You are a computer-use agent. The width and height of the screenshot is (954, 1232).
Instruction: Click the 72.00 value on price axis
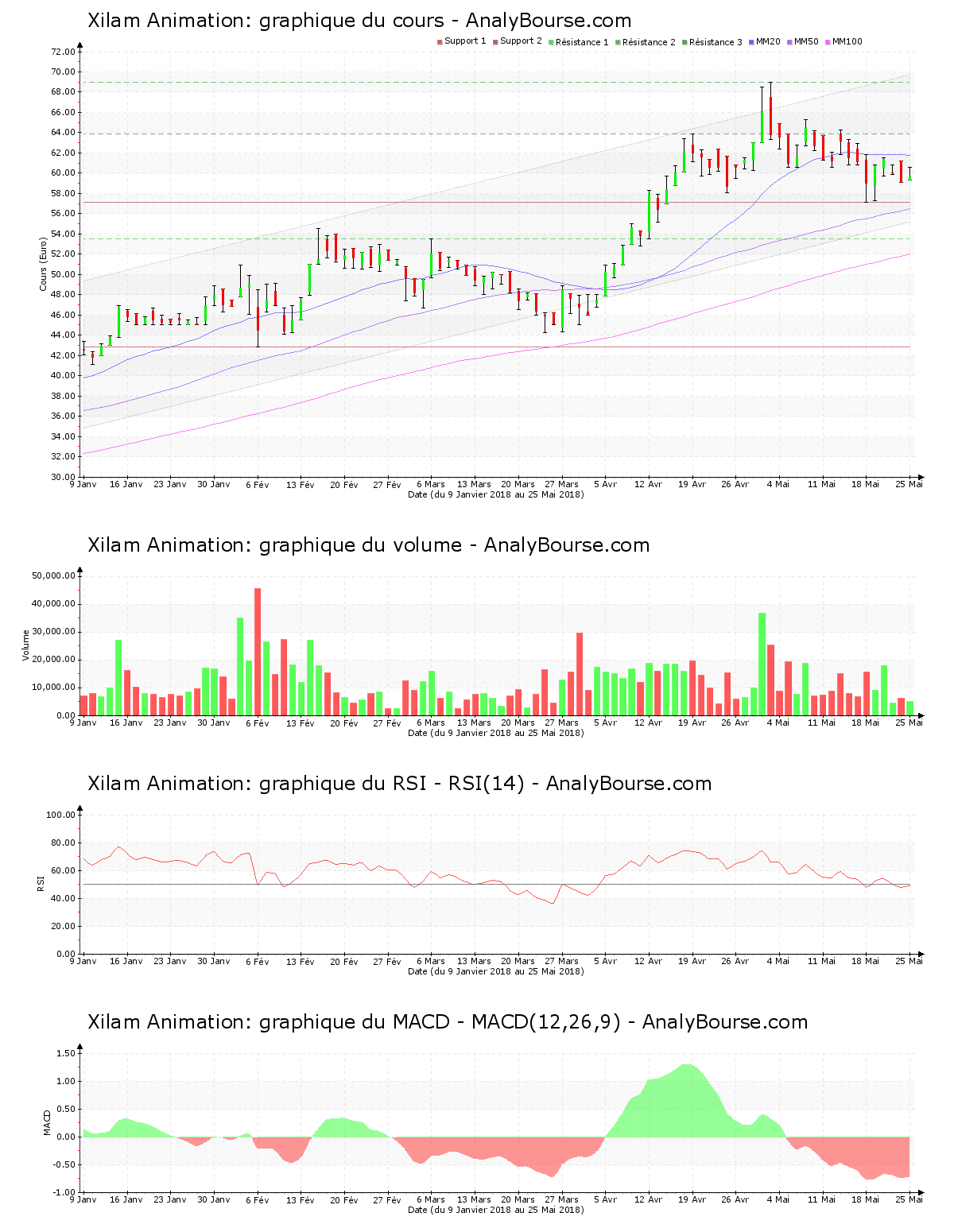pos(63,52)
